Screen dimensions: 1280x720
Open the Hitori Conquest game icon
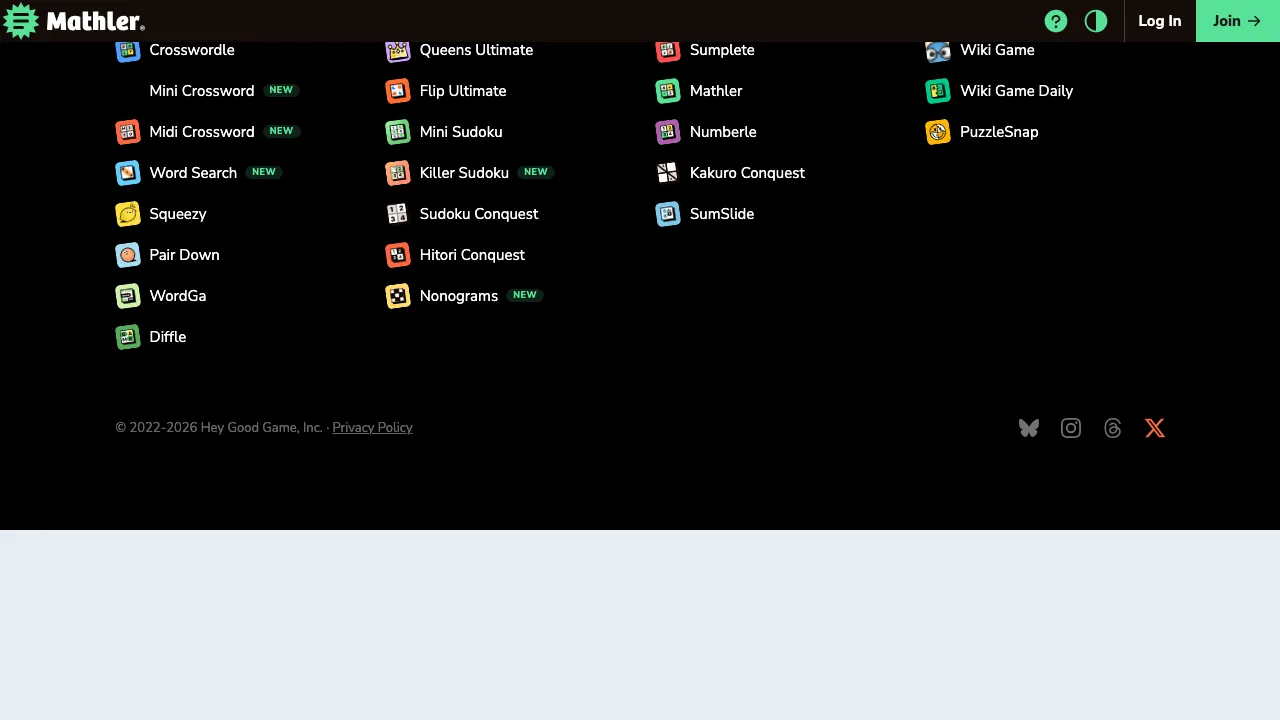tap(398, 255)
